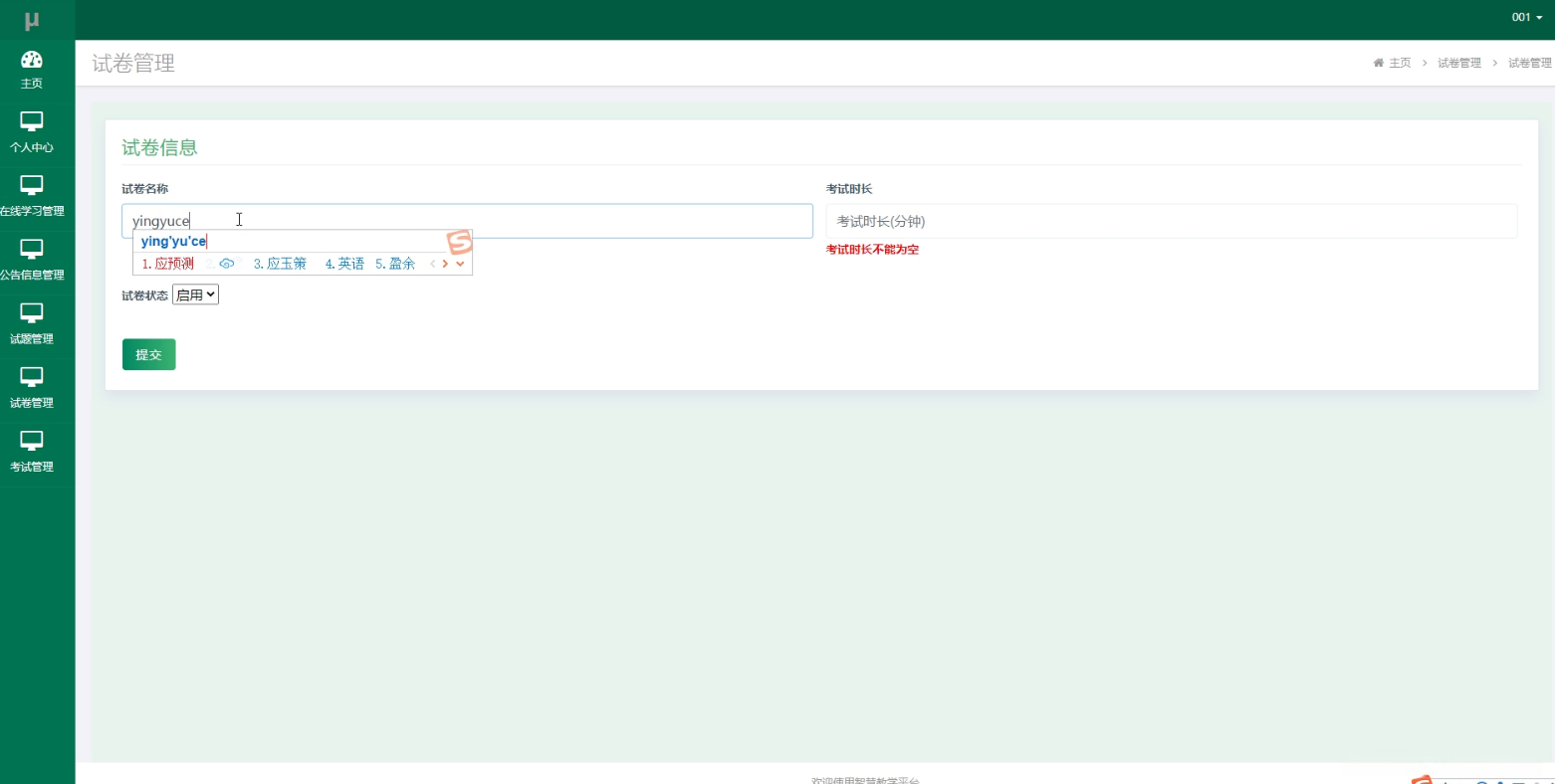The height and width of the screenshot is (784, 1555).
Task: Click the 考试时长不能为空 error message
Action: click(872, 250)
